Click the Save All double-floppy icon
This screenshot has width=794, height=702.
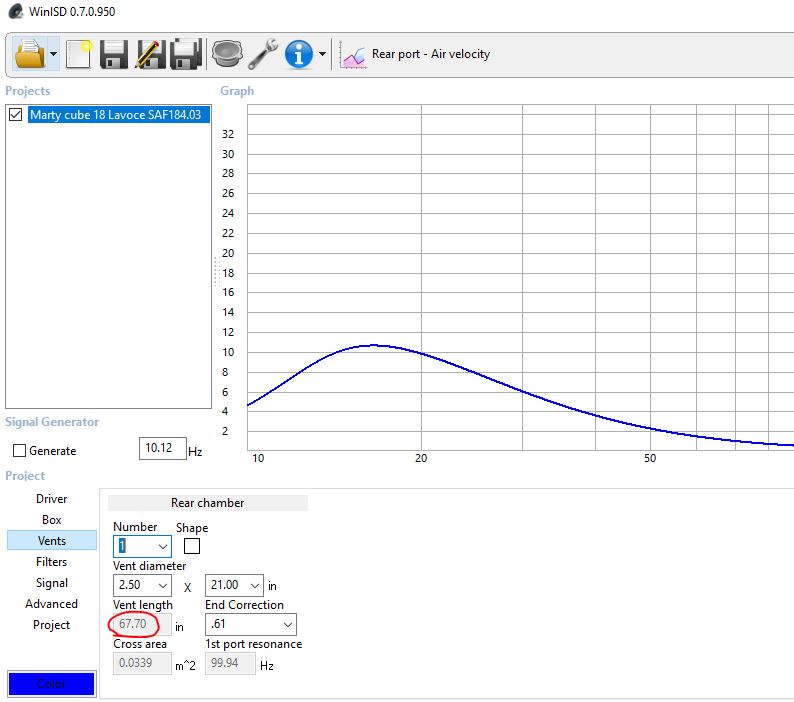186,54
